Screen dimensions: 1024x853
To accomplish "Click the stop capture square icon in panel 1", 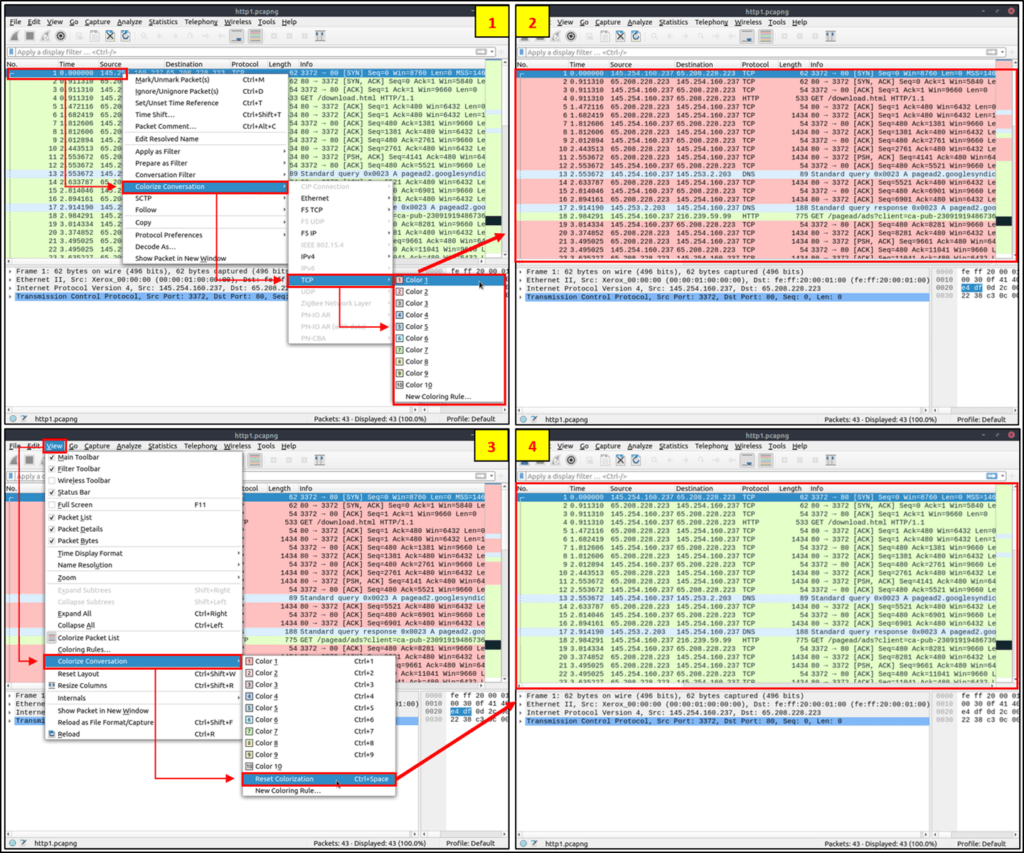I will [x=30, y=36].
